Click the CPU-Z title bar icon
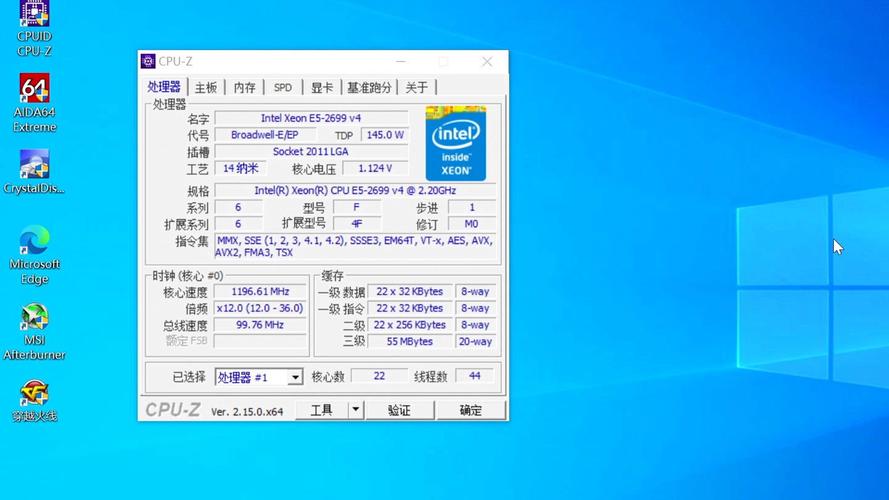The height and width of the screenshot is (500, 889). coord(148,61)
